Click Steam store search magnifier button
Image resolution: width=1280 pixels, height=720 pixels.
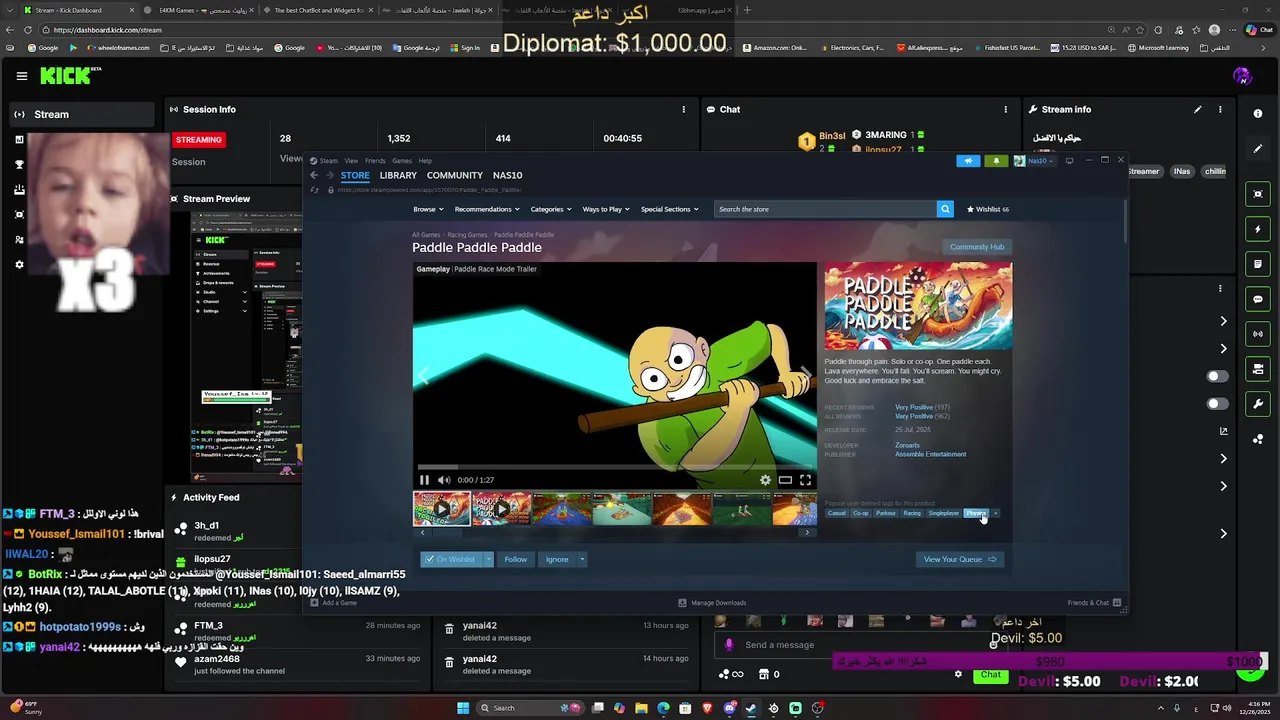pos(945,209)
